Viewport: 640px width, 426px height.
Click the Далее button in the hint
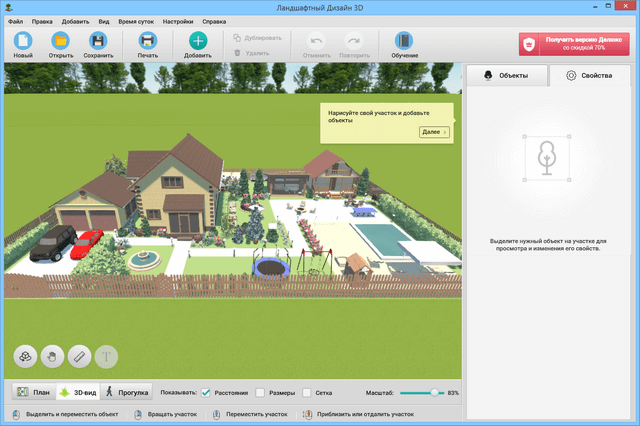pyautogui.click(x=433, y=132)
